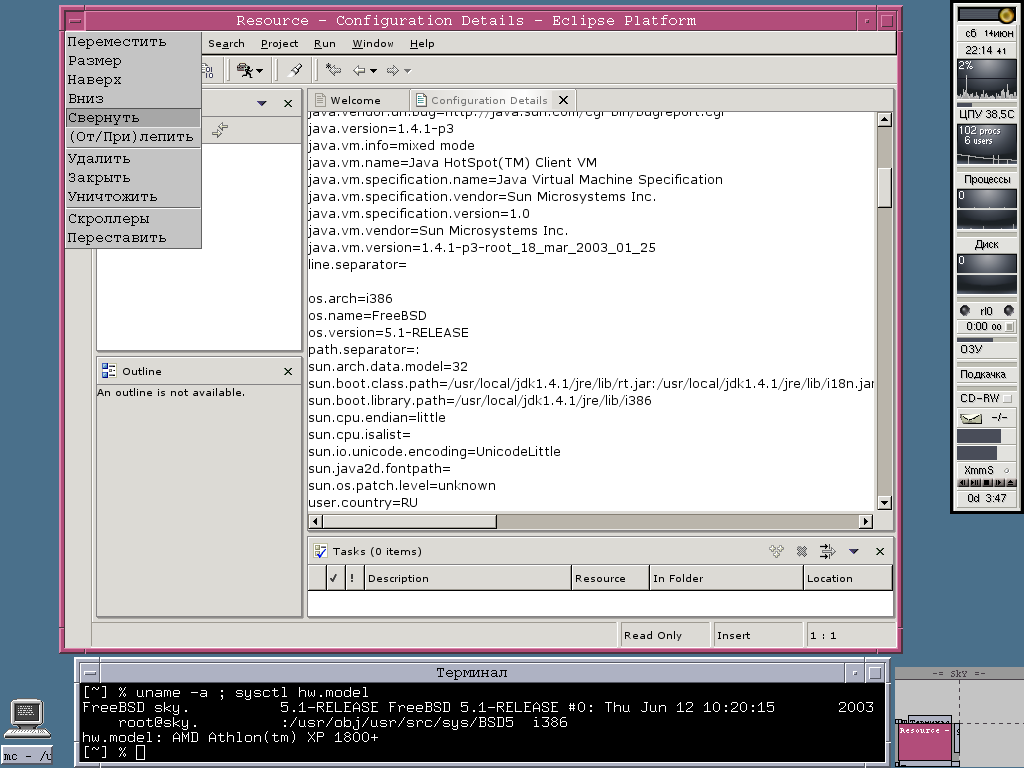The height and width of the screenshot is (768, 1024).
Task: Open the Run menu
Action: point(325,44)
